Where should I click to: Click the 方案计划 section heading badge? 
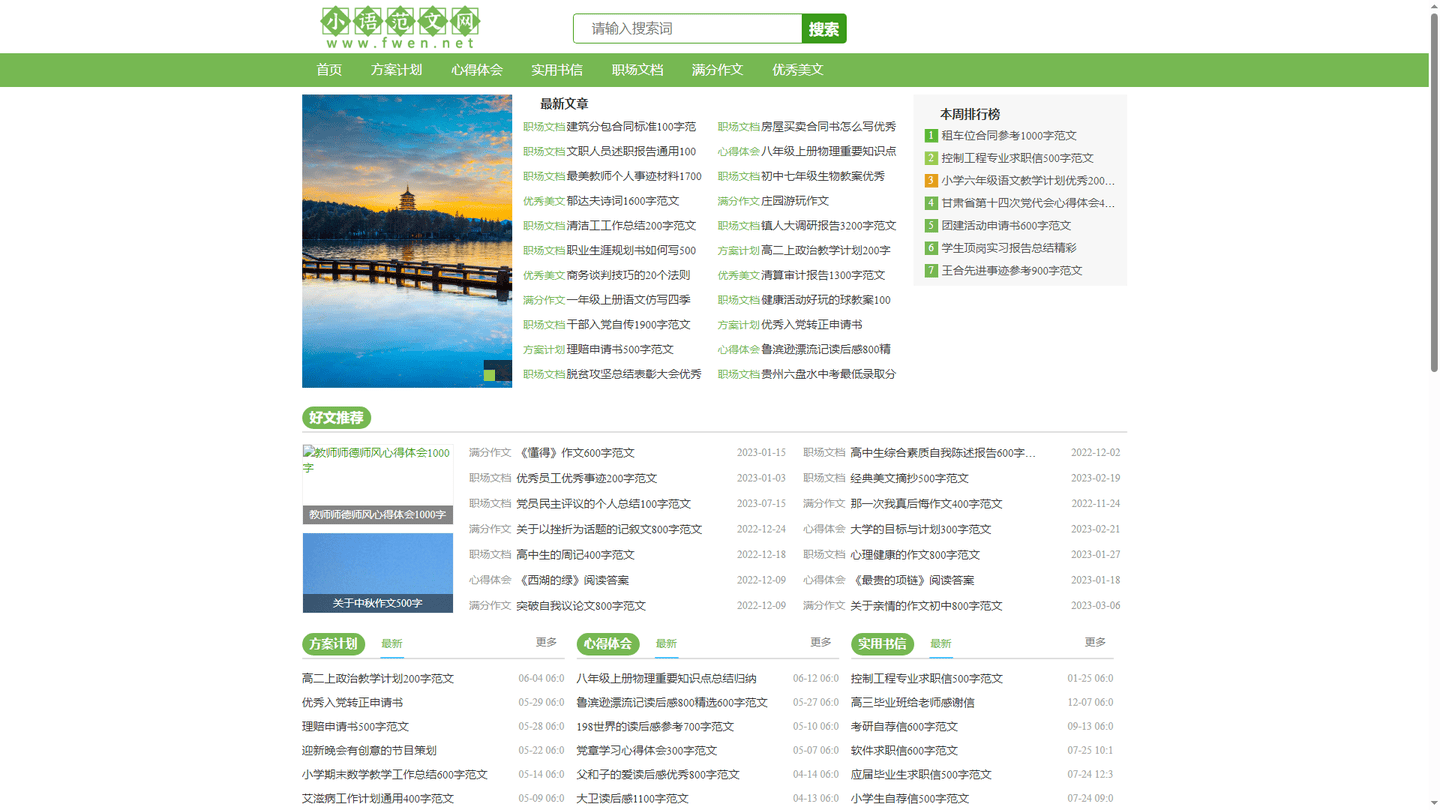(334, 644)
